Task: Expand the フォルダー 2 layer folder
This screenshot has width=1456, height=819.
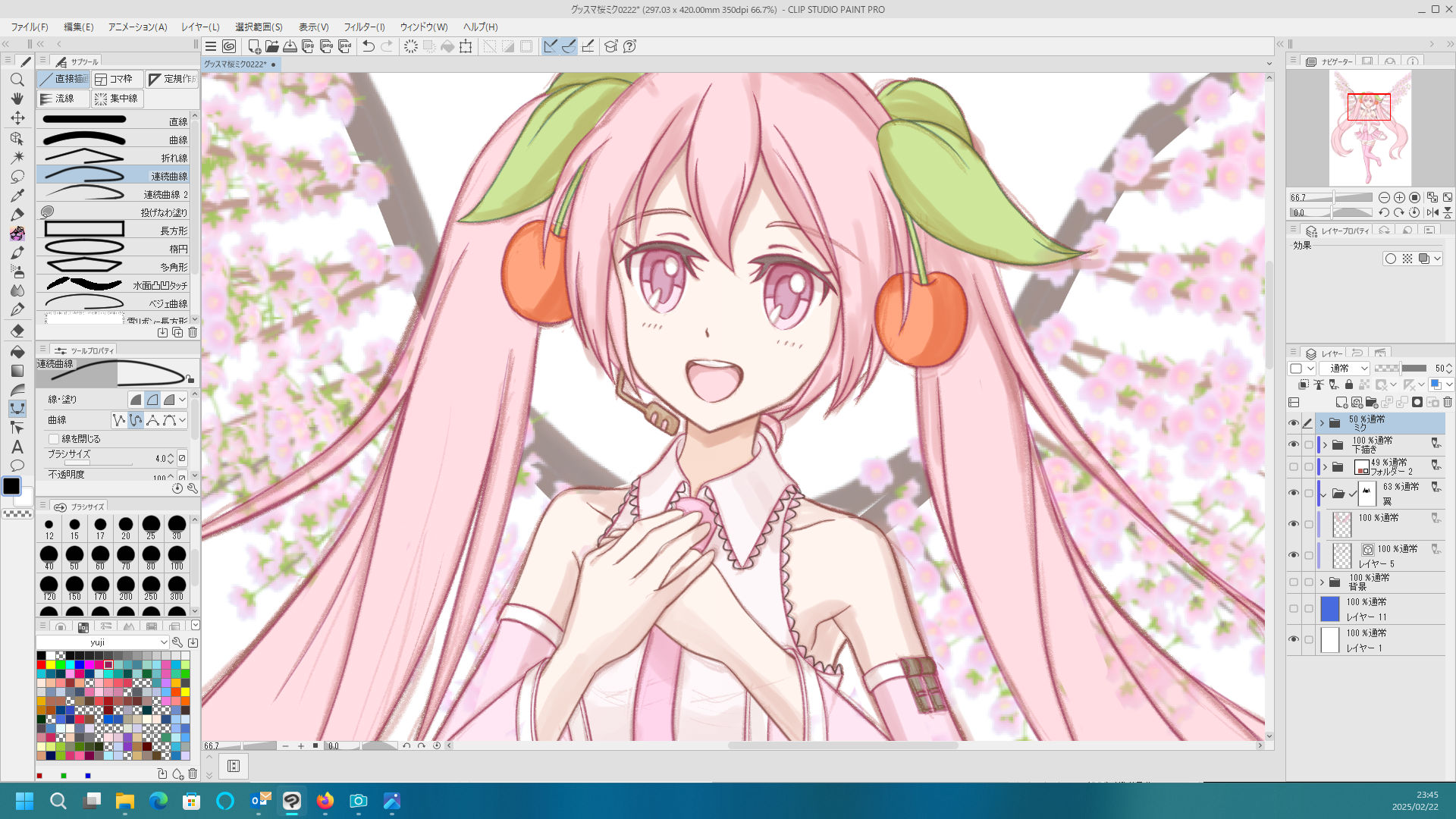Action: pos(1326,467)
